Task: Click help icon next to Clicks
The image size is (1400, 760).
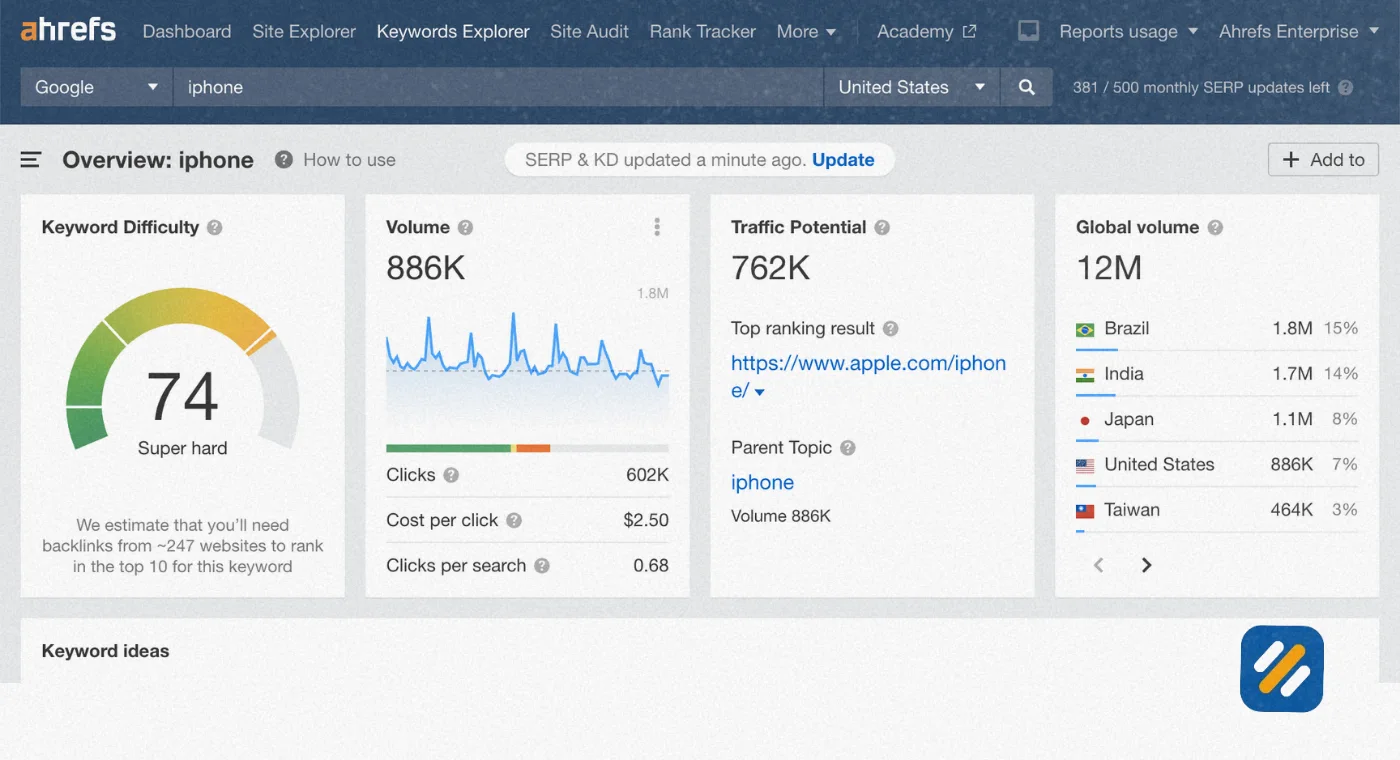Action: click(x=451, y=475)
